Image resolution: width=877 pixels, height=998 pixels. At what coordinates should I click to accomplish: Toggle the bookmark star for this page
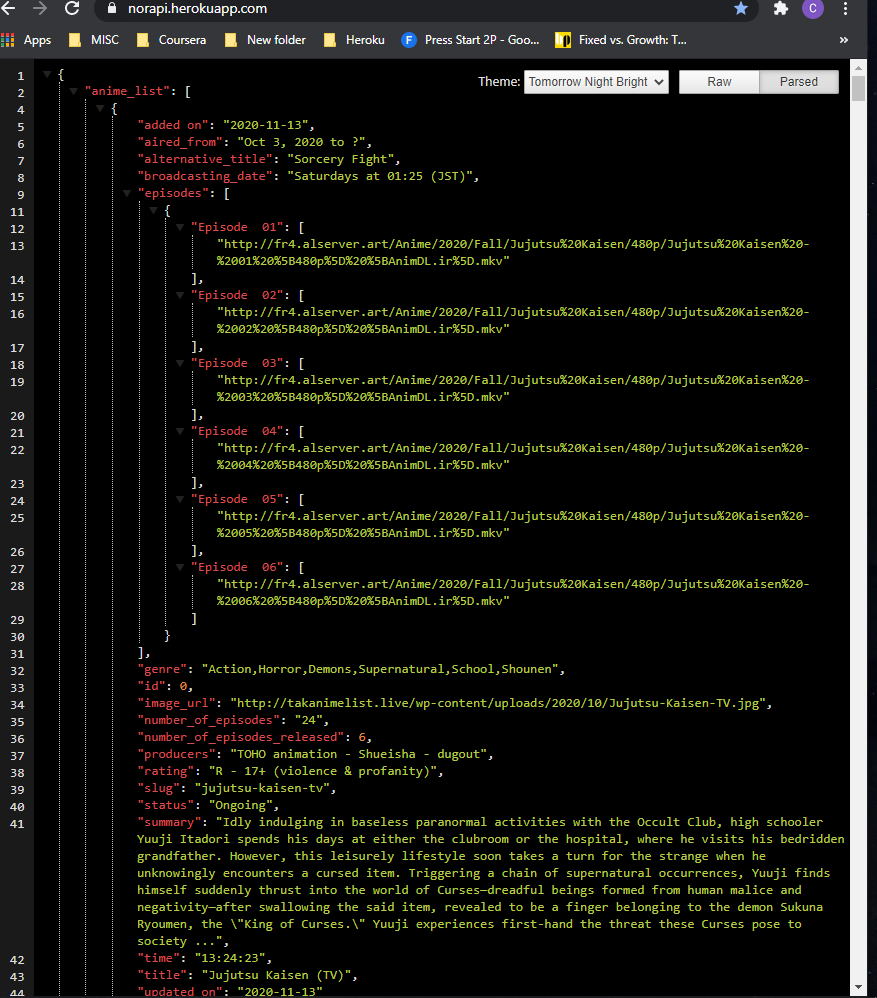(741, 8)
